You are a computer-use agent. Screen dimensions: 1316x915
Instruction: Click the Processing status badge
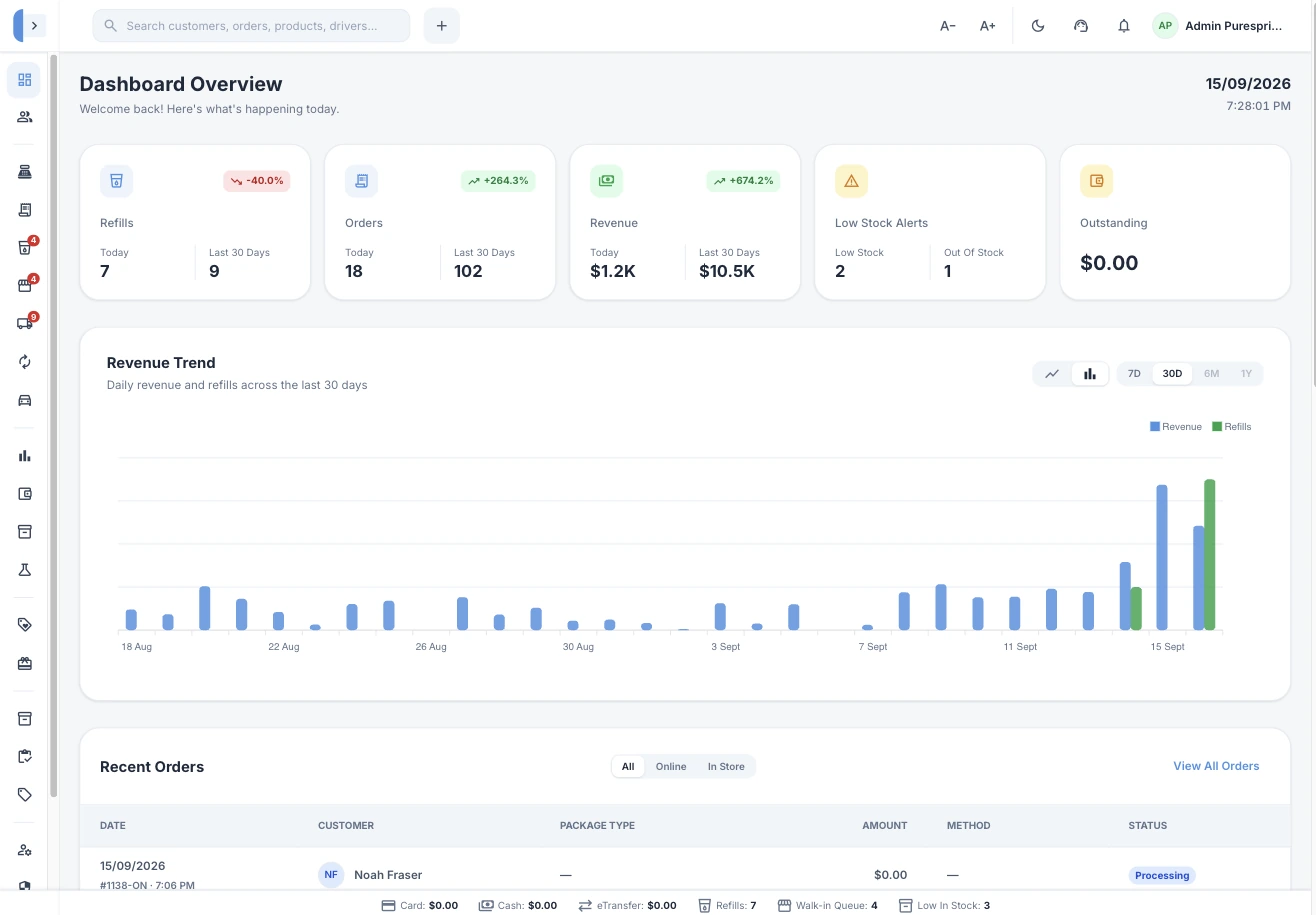click(x=1162, y=875)
